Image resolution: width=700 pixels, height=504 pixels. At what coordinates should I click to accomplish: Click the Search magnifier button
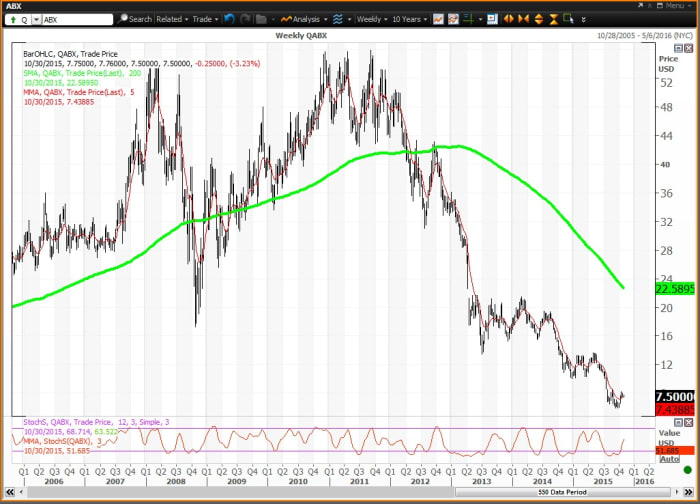pyautogui.click(x=135, y=19)
